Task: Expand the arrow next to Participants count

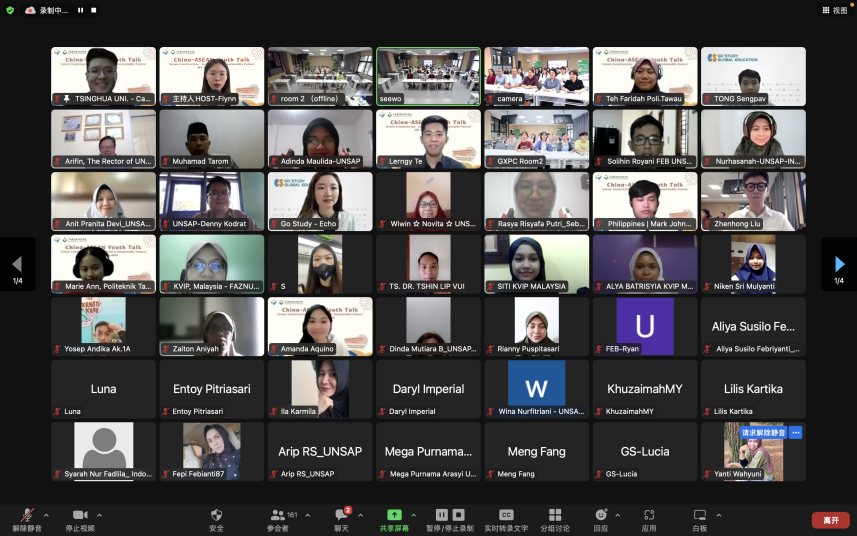Action: [x=307, y=515]
